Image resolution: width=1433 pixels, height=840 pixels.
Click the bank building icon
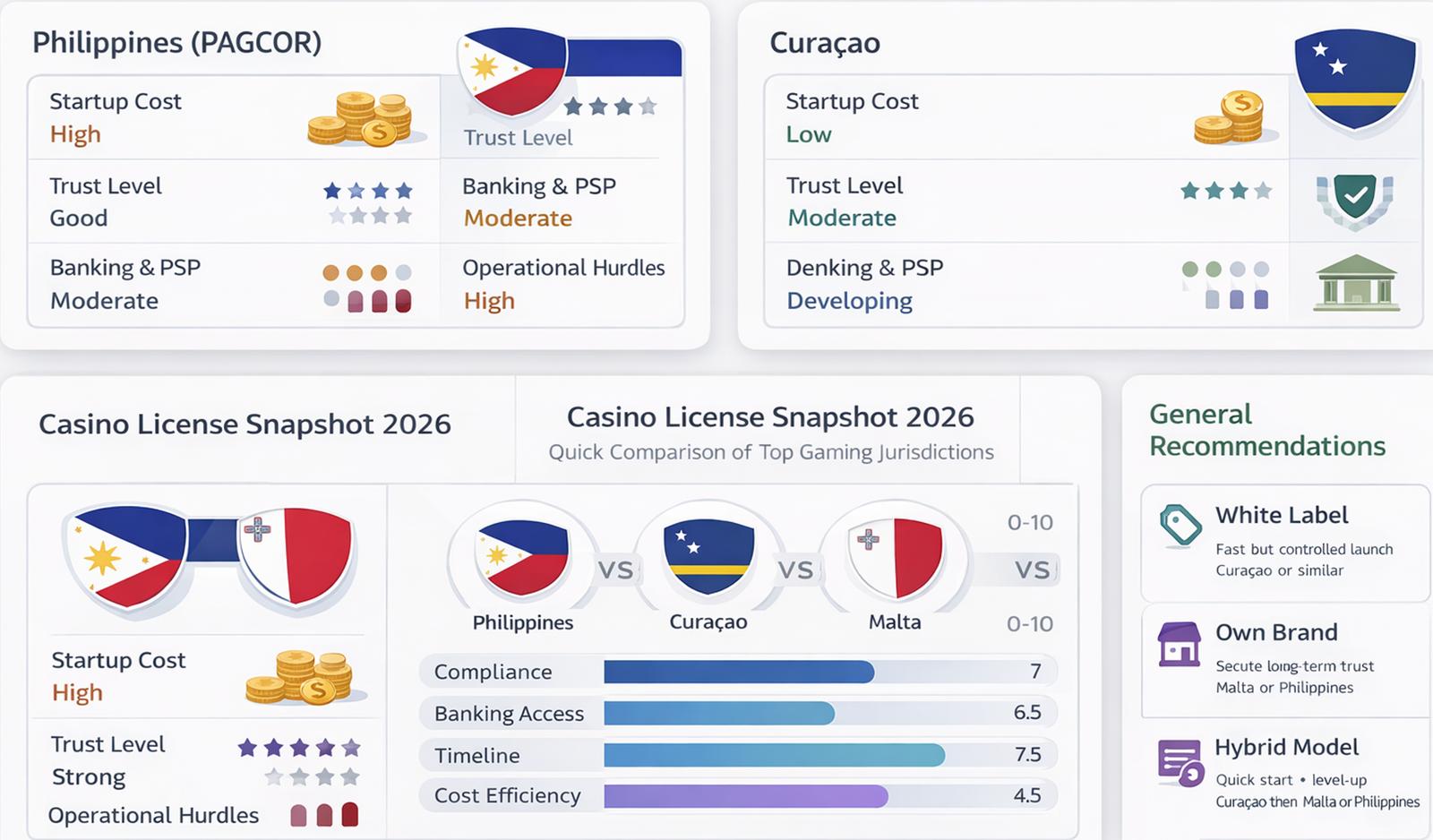click(x=1355, y=283)
